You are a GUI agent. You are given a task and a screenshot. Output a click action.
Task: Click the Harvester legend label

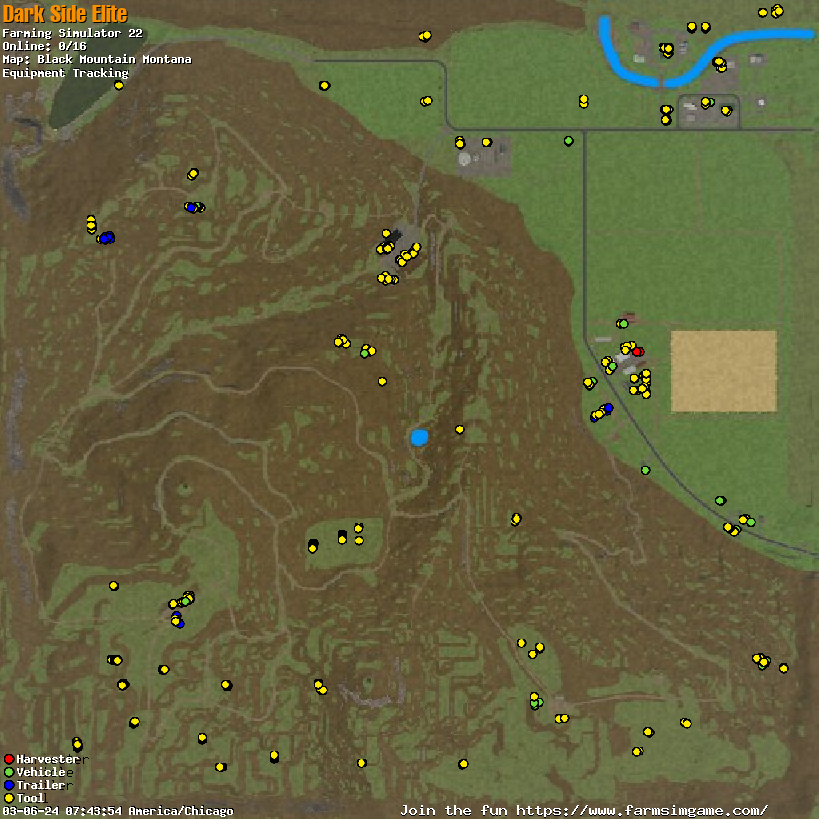pos(47,760)
